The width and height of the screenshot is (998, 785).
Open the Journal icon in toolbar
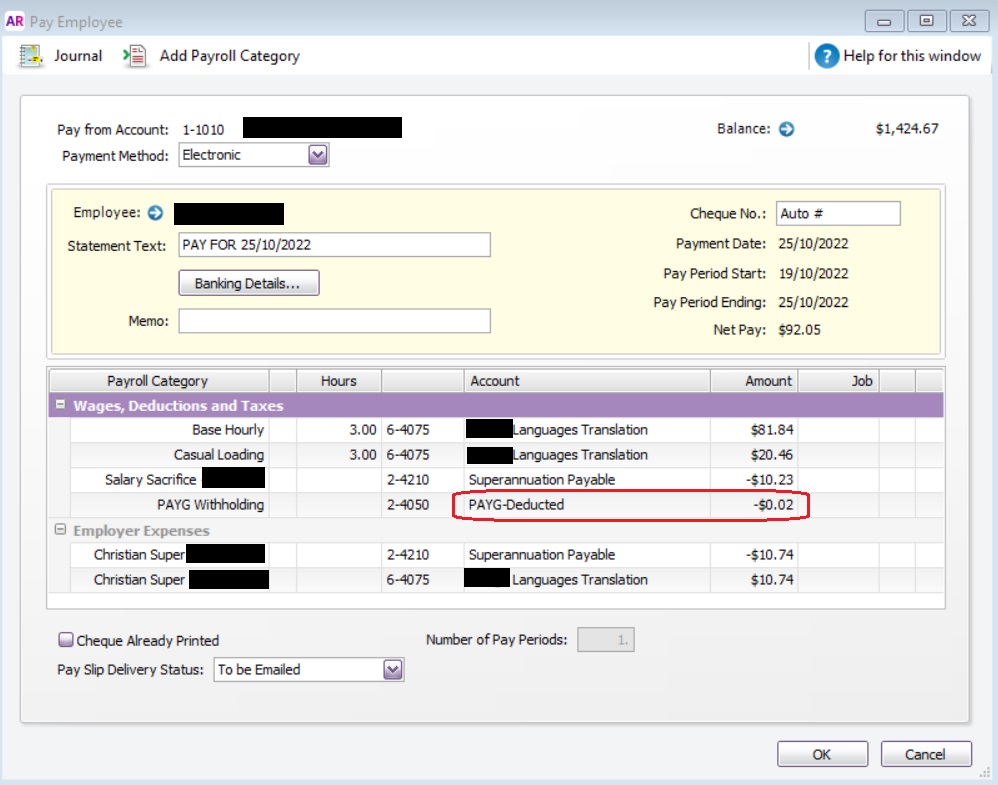30,56
